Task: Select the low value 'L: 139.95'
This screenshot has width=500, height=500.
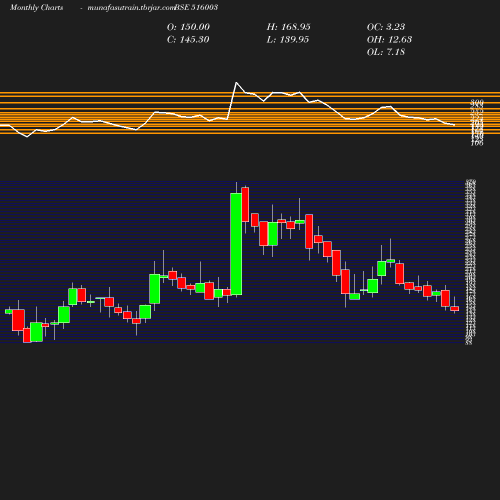Action: [288, 40]
